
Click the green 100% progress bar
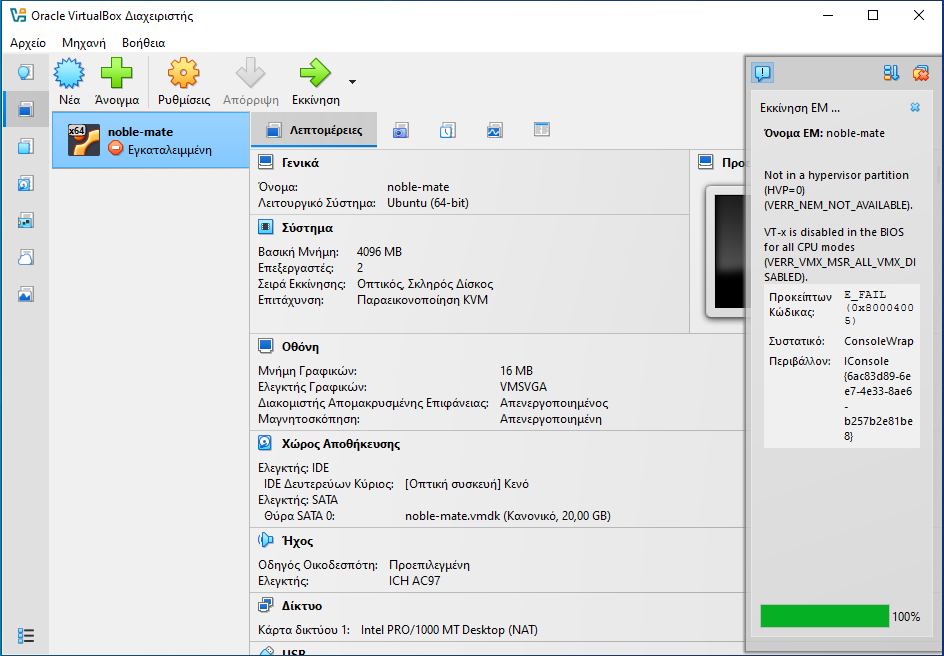(x=824, y=616)
